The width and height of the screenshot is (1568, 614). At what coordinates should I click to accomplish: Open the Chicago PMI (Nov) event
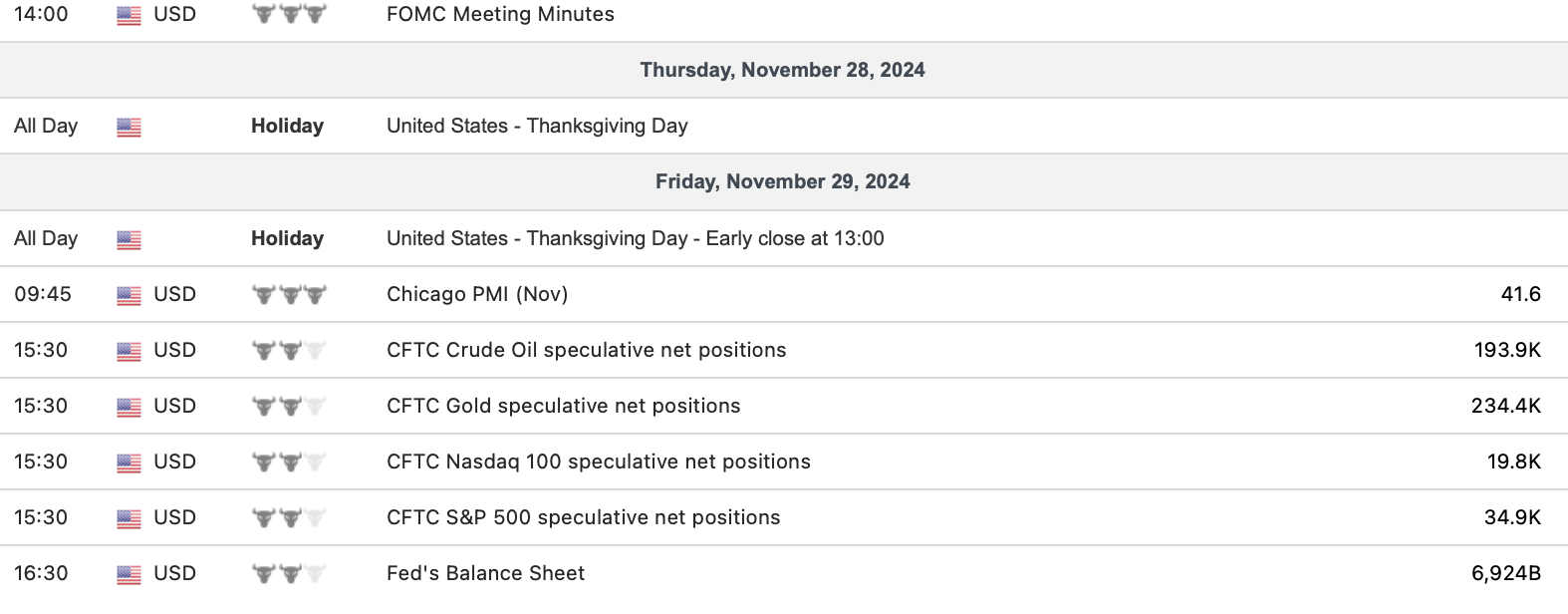coord(477,294)
